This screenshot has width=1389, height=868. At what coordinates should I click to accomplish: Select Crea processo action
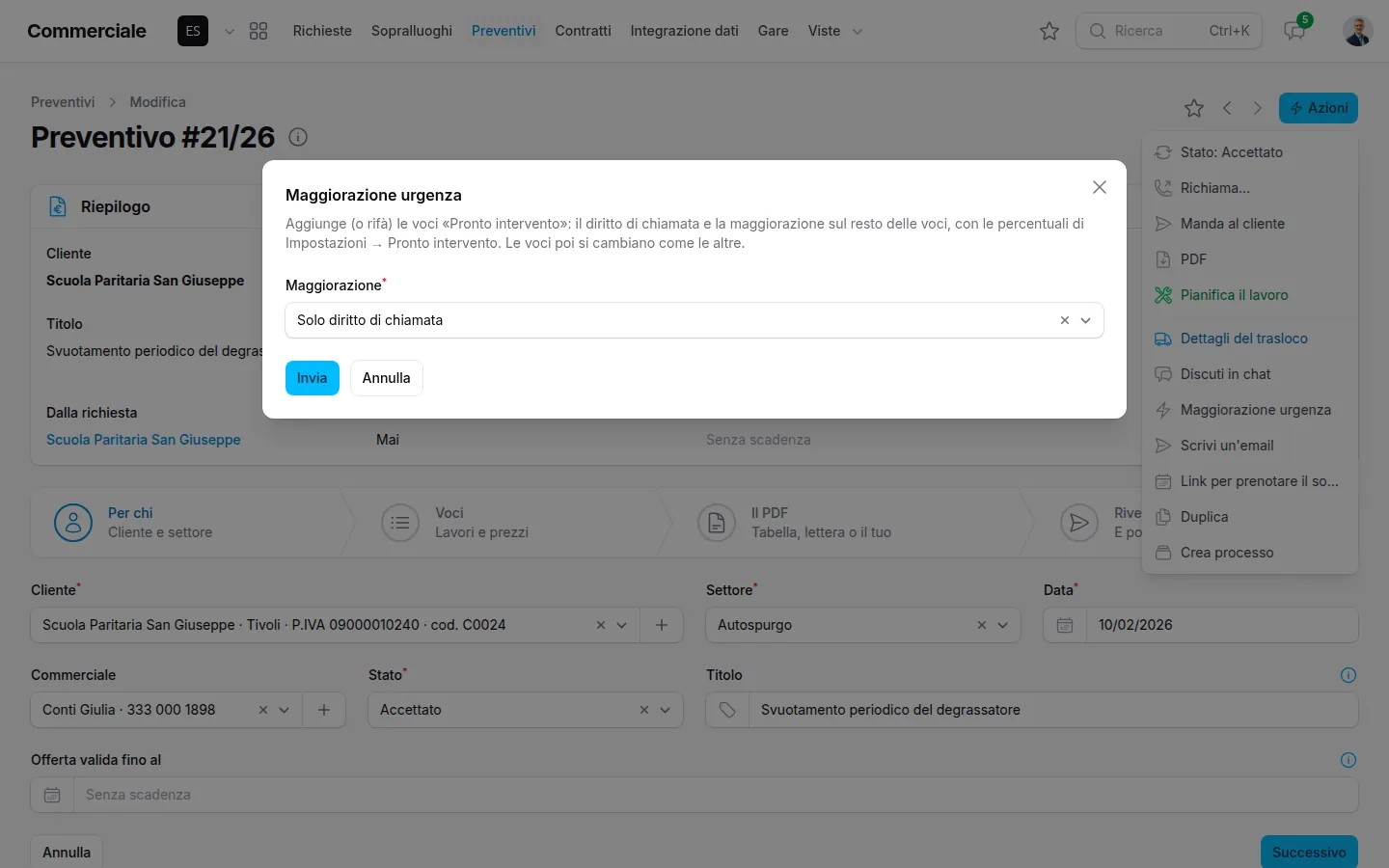point(1250,553)
